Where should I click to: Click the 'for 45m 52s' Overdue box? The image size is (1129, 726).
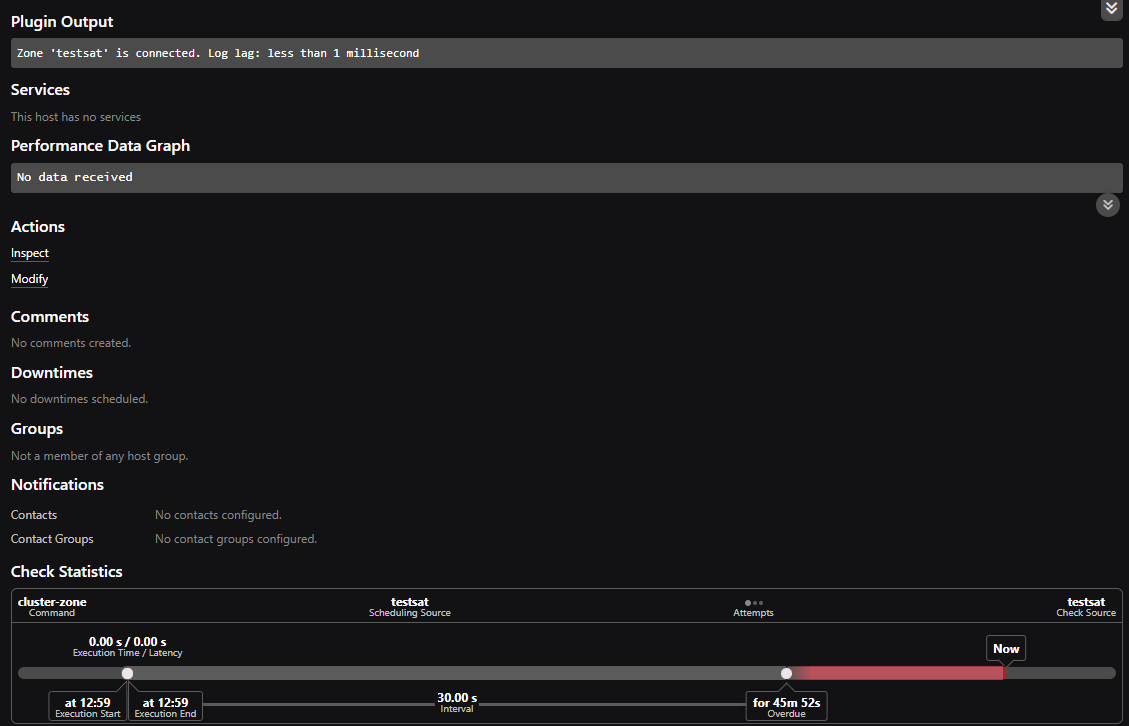tap(786, 706)
